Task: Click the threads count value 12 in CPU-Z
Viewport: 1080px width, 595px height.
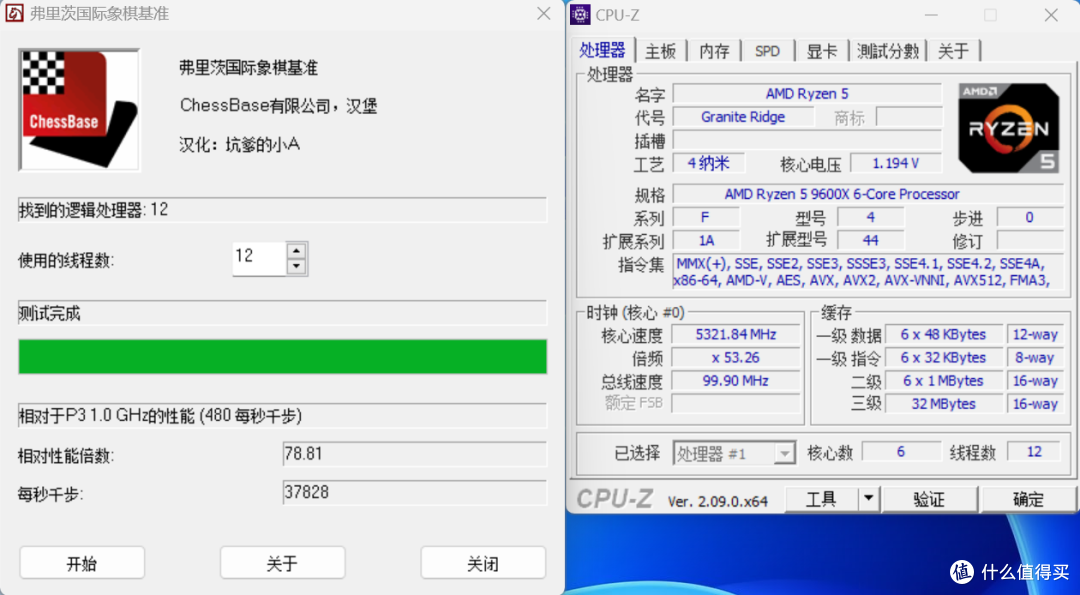Action: [1035, 452]
